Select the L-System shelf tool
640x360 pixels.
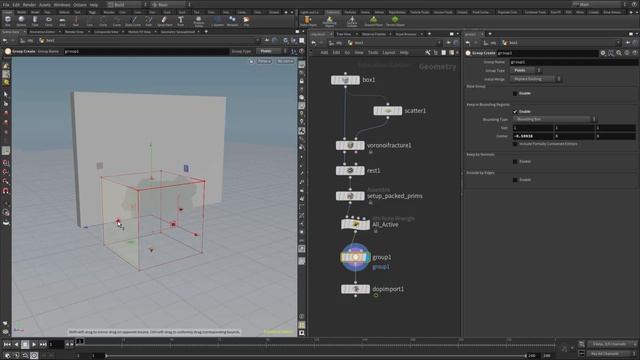click(217, 20)
